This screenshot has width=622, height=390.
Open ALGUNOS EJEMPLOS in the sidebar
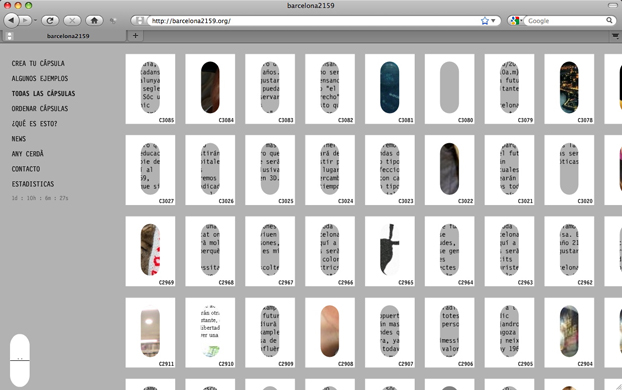[x=40, y=79]
